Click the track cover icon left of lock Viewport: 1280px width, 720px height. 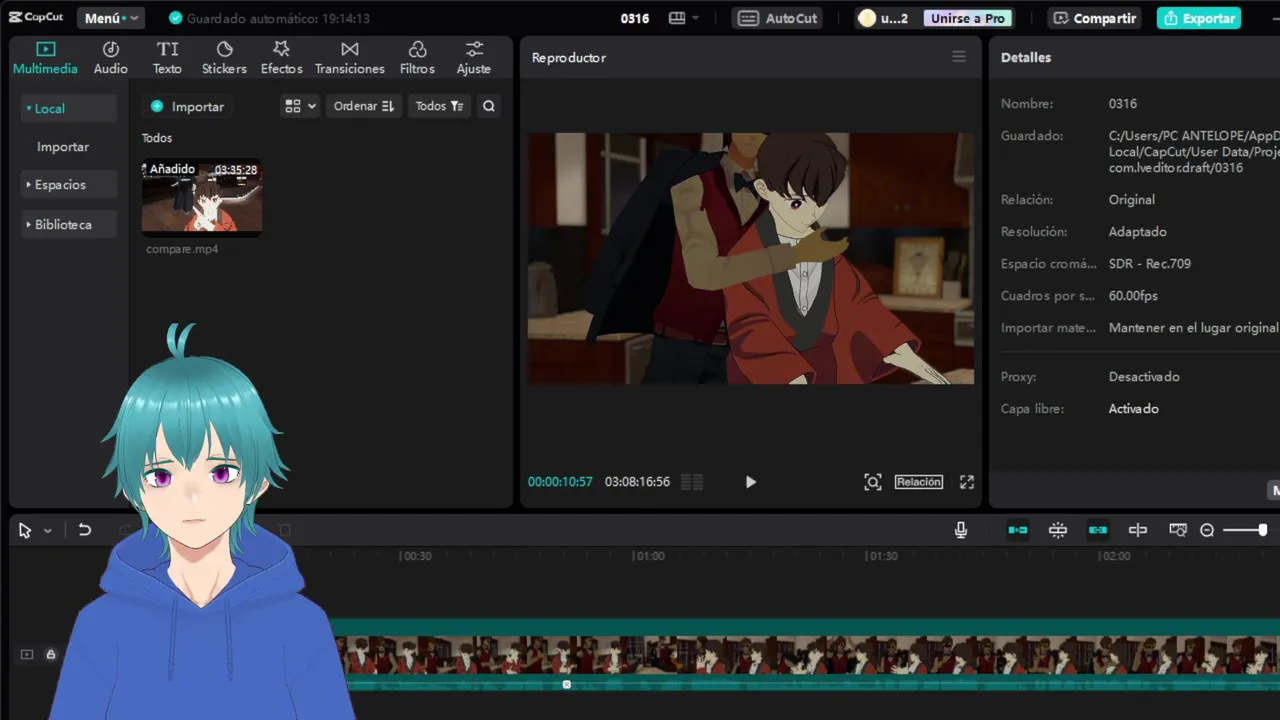(27, 654)
